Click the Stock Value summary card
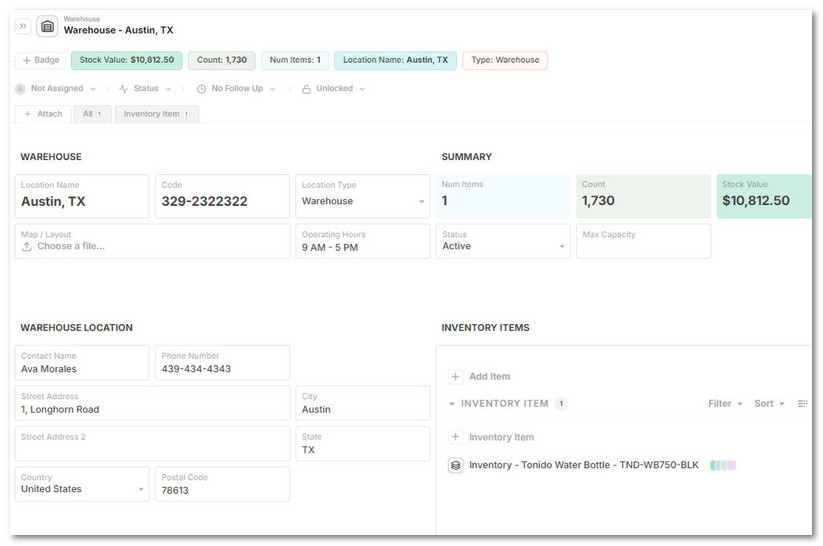823x546 pixels. pyautogui.click(x=764, y=196)
